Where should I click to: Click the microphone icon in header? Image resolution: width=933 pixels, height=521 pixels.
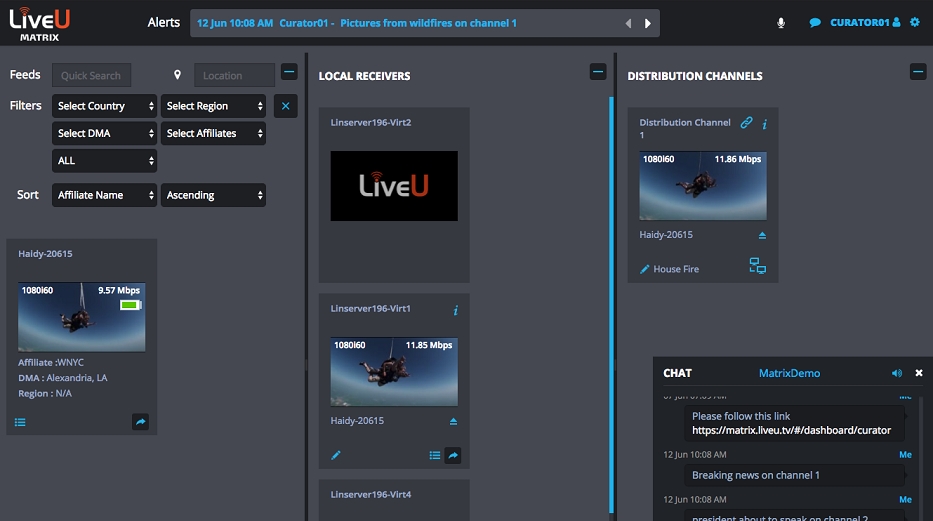781,23
